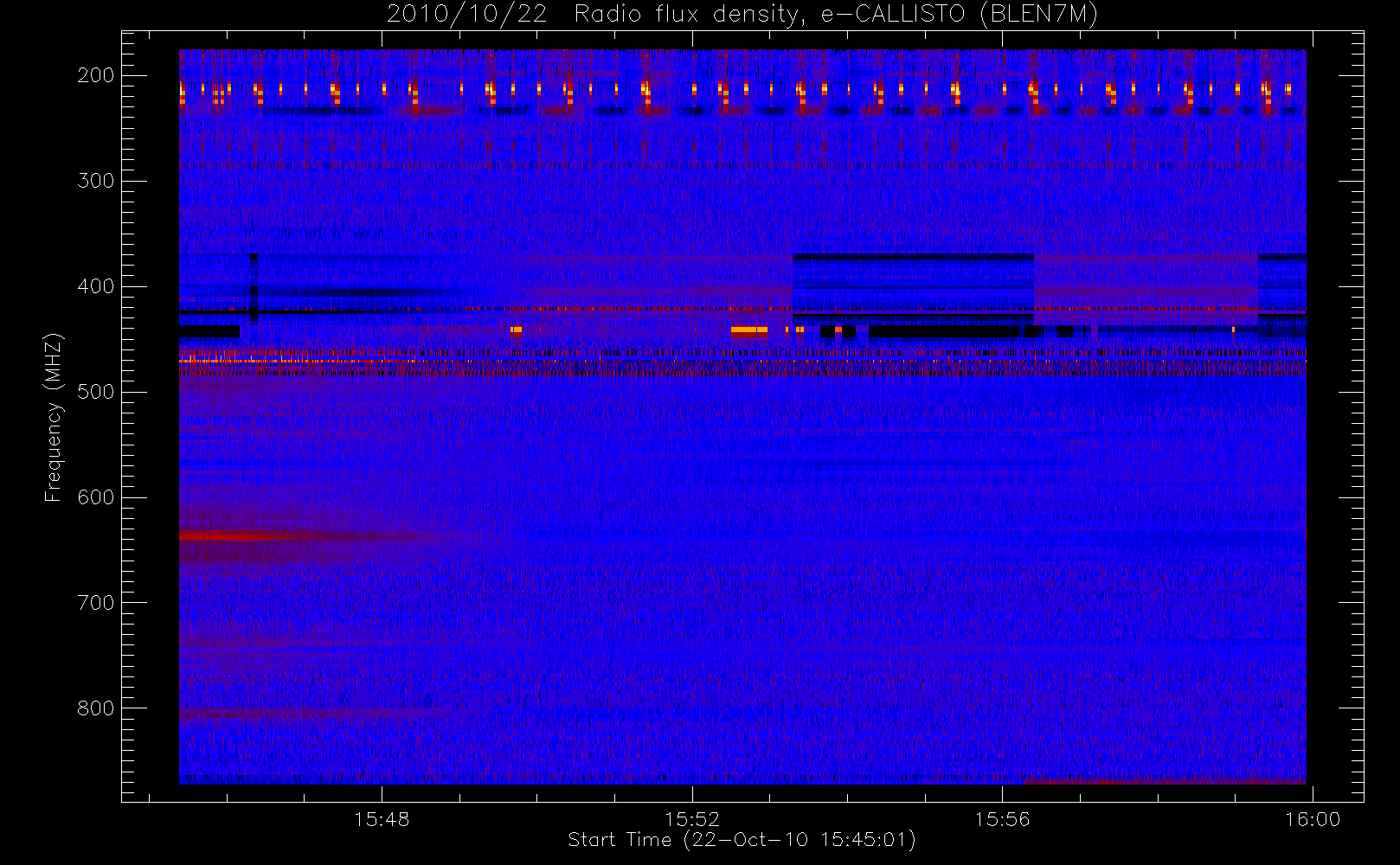Click the 'Start Time (22-Oct-10 15:45:01)' label
This screenshot has height=865, width=1400.
(x=742, y=840)
